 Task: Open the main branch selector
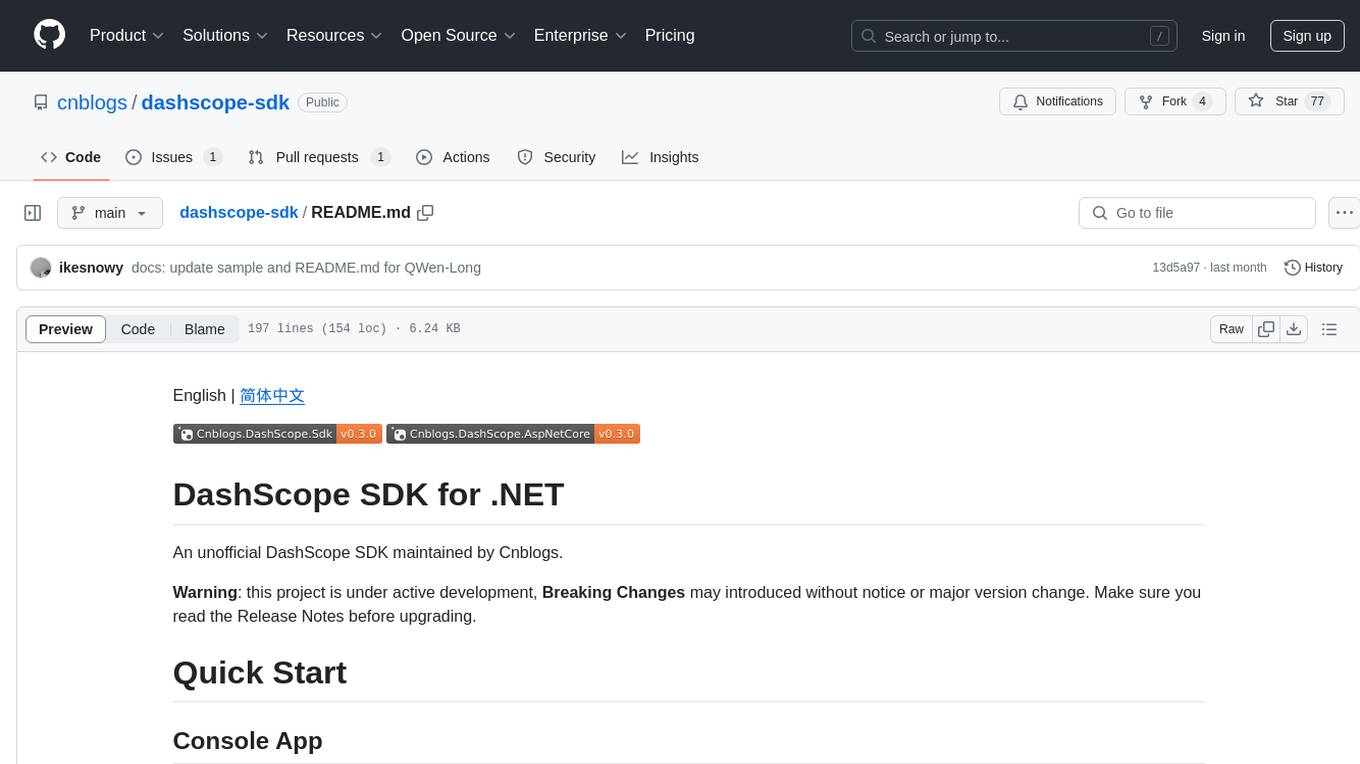[109, 213]
